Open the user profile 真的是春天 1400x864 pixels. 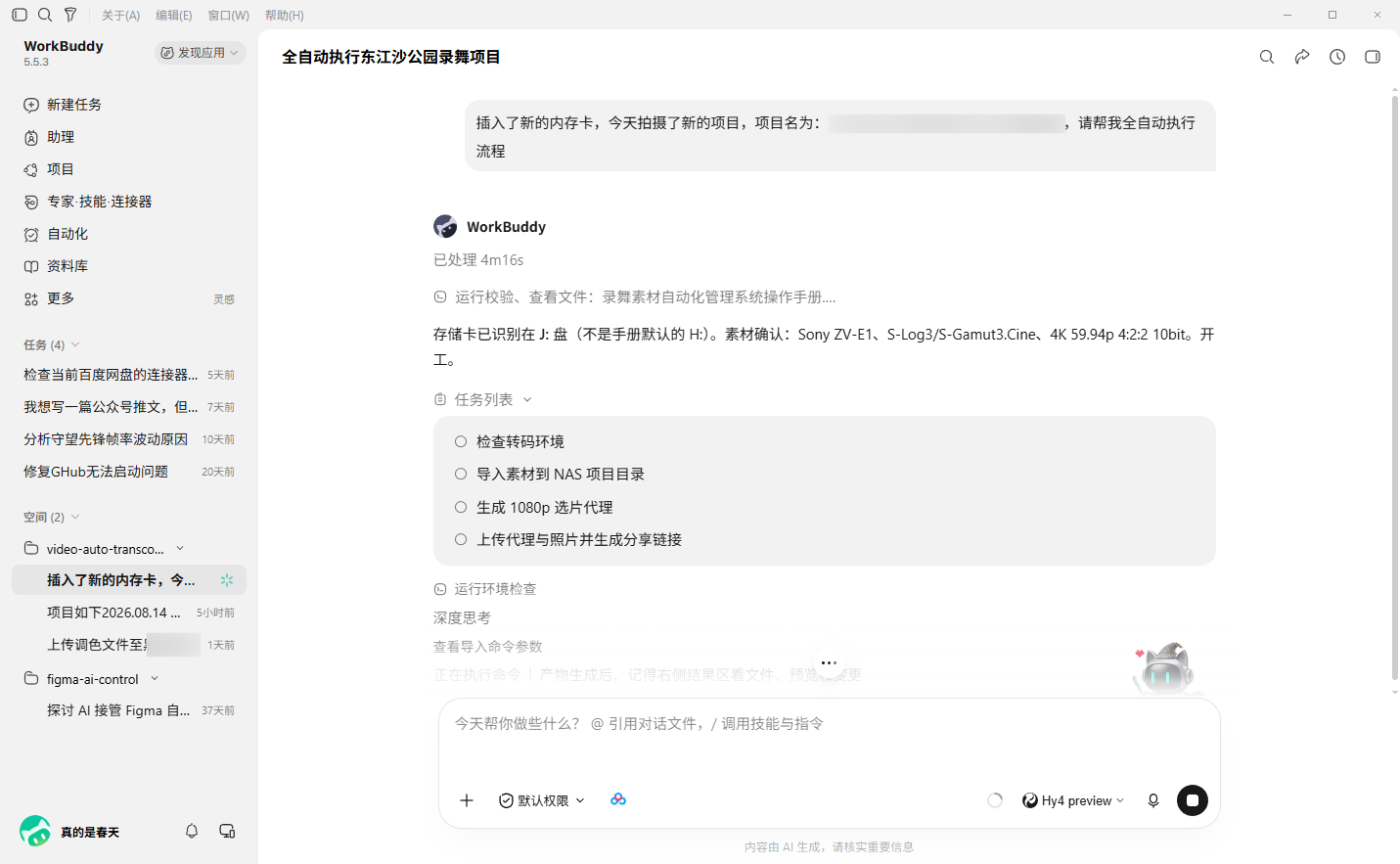(x=70, y=832)
